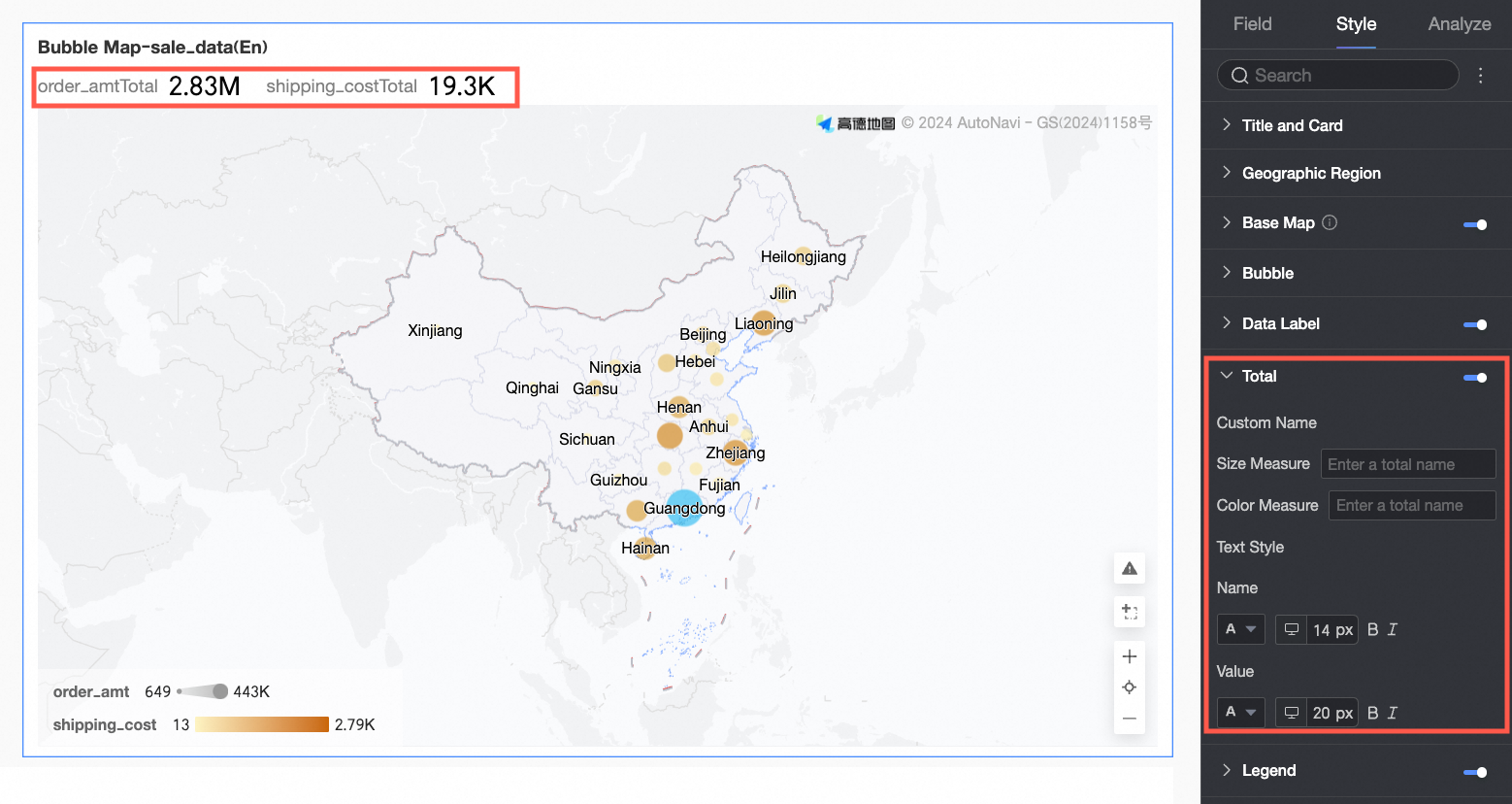Click the Guangdong blue bubble
The image size is (1512, 804).
[684, 508]
